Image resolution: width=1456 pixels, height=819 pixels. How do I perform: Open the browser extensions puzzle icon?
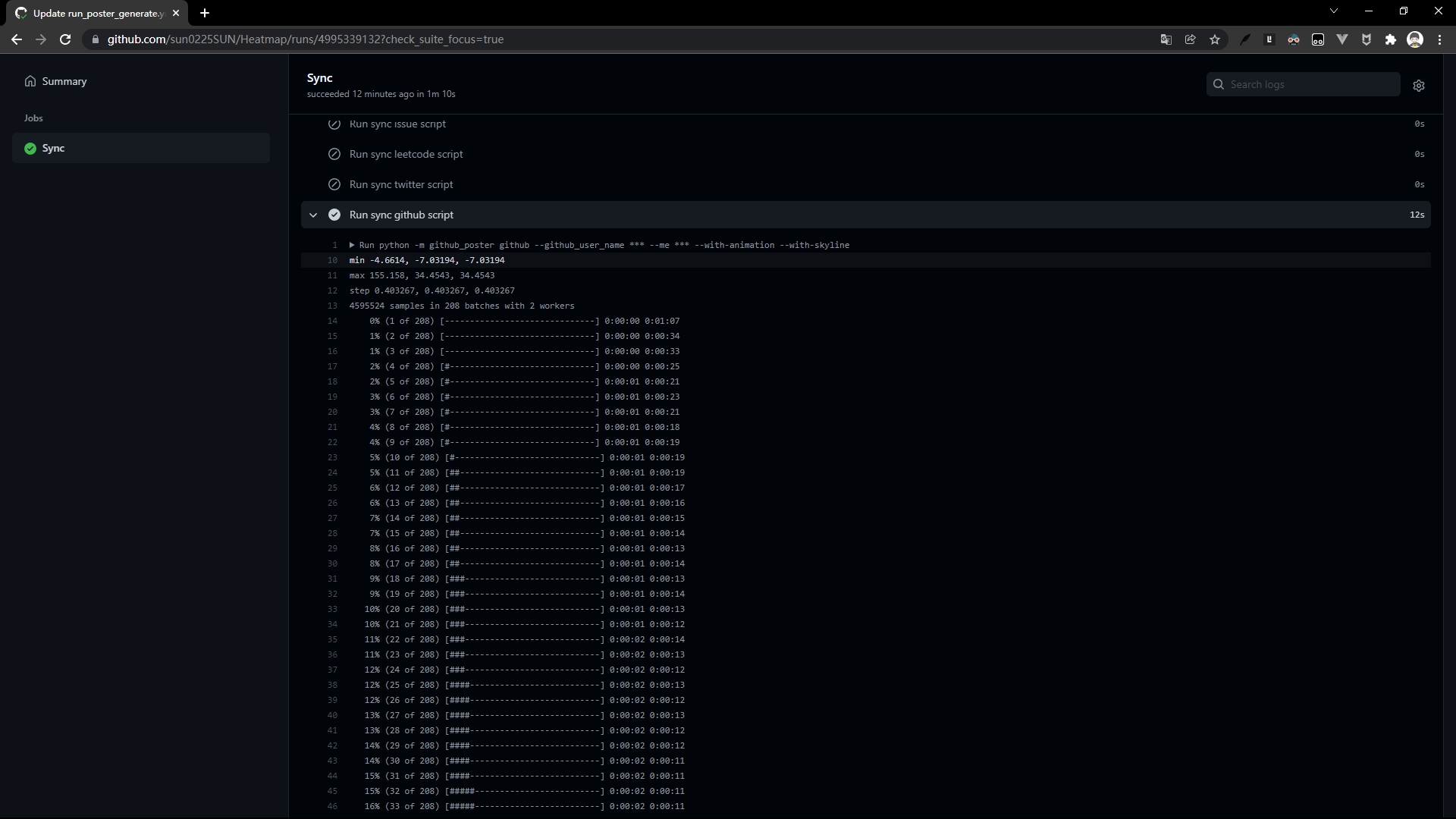pyautogui.click(x=1390, y=39)
